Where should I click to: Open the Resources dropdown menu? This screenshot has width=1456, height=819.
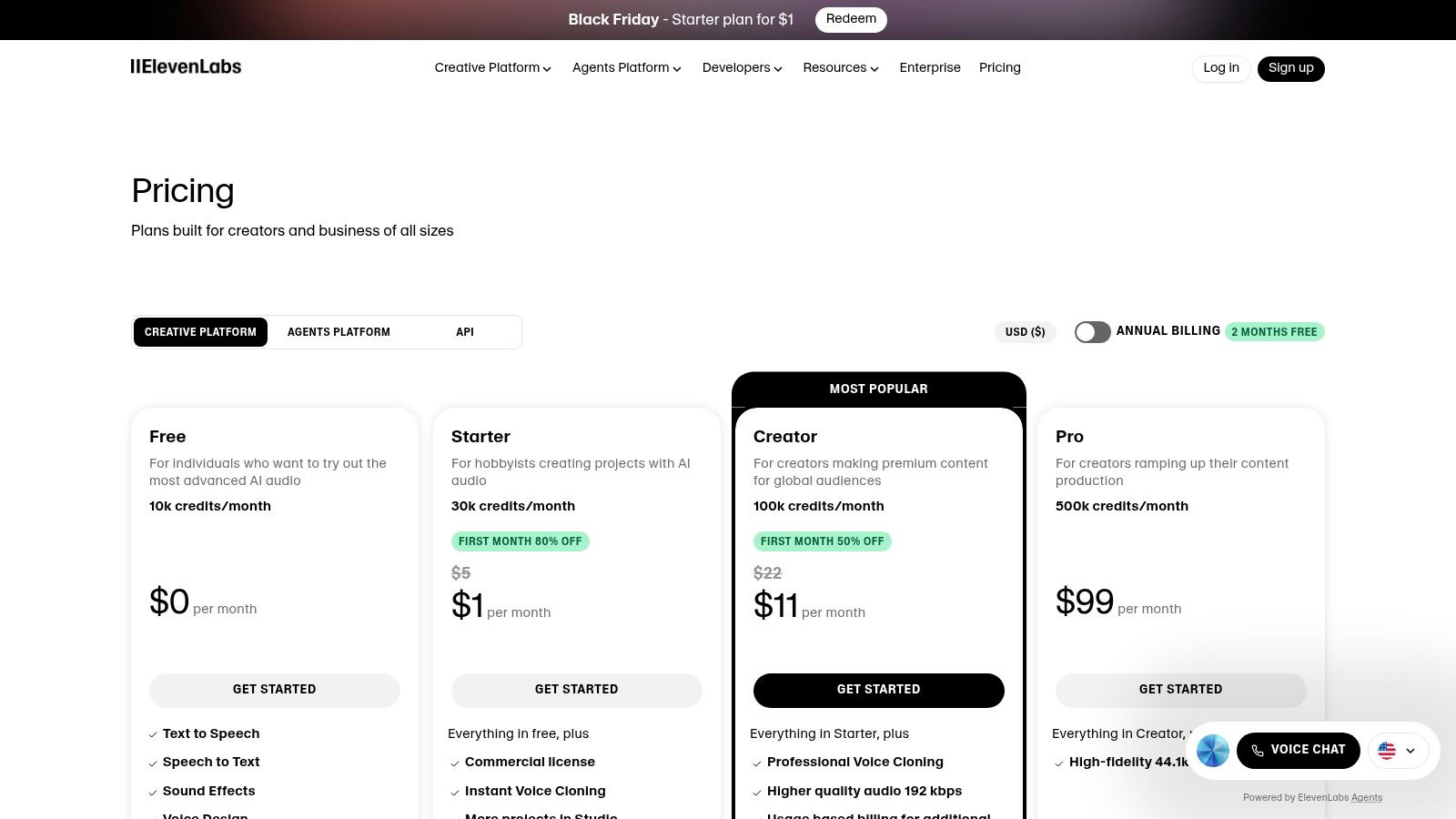coord(840,68)
